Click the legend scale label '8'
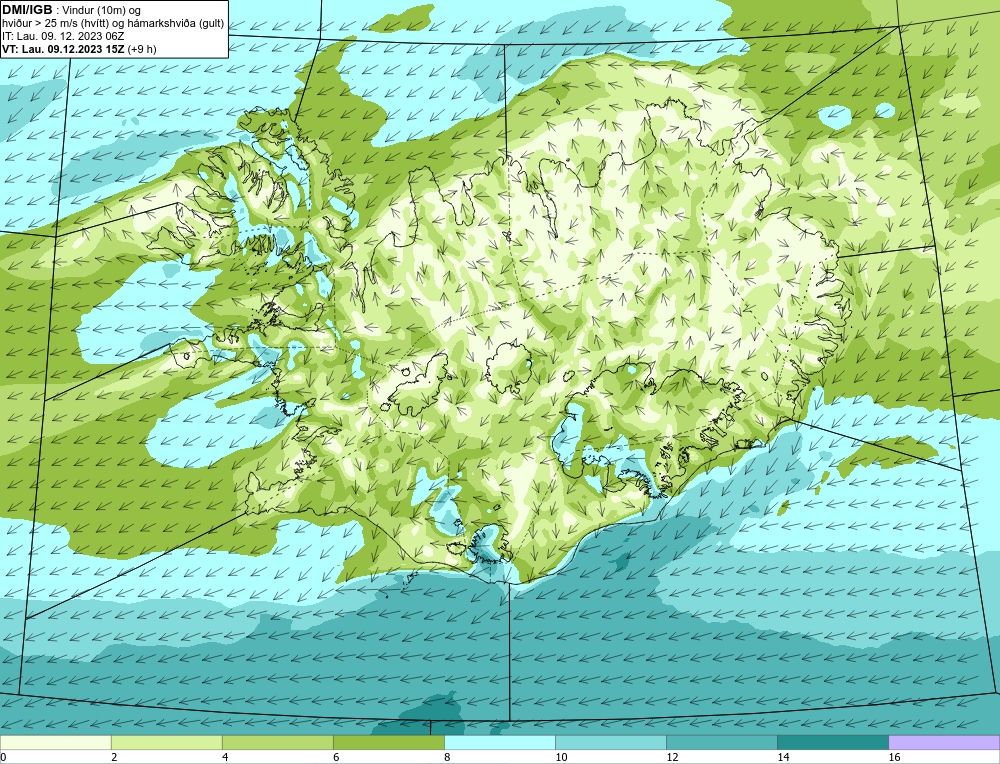 (447, 757)
